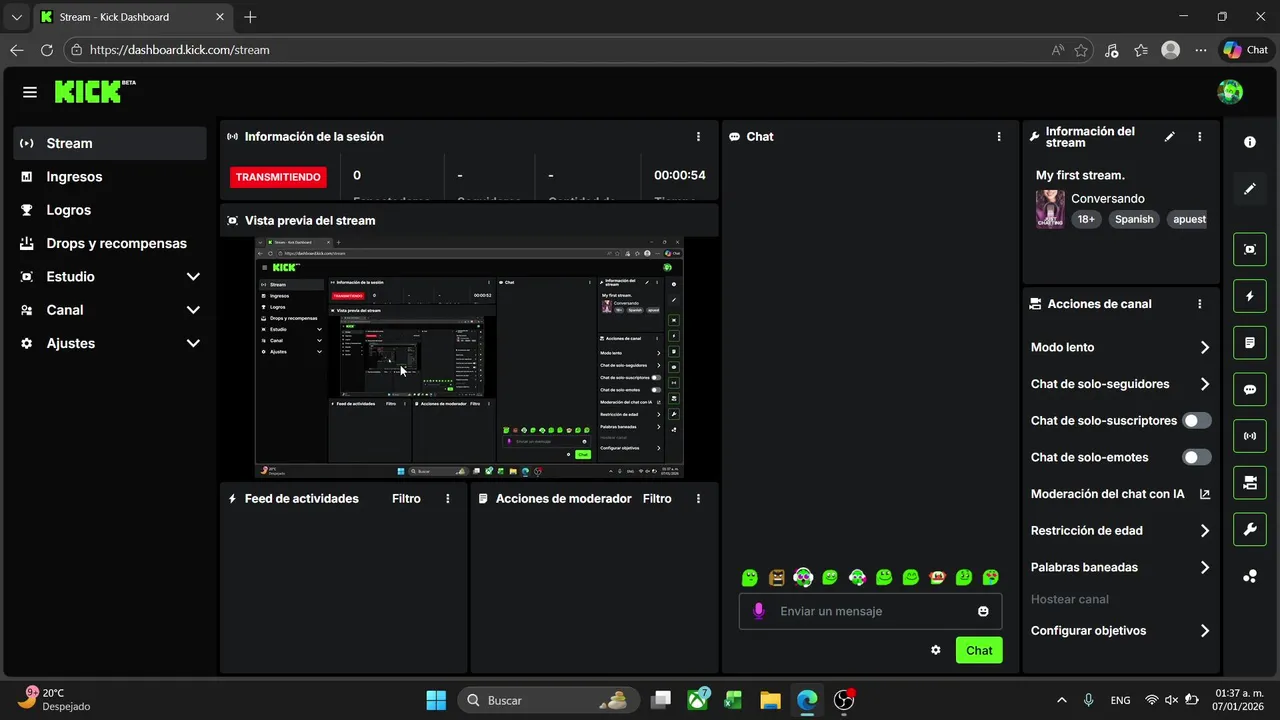Image resolution: width=1280 pixels, height=720 pixels.
Task: Toggle moderator actions note widget in right sidebar
Action: [1250, 343]
